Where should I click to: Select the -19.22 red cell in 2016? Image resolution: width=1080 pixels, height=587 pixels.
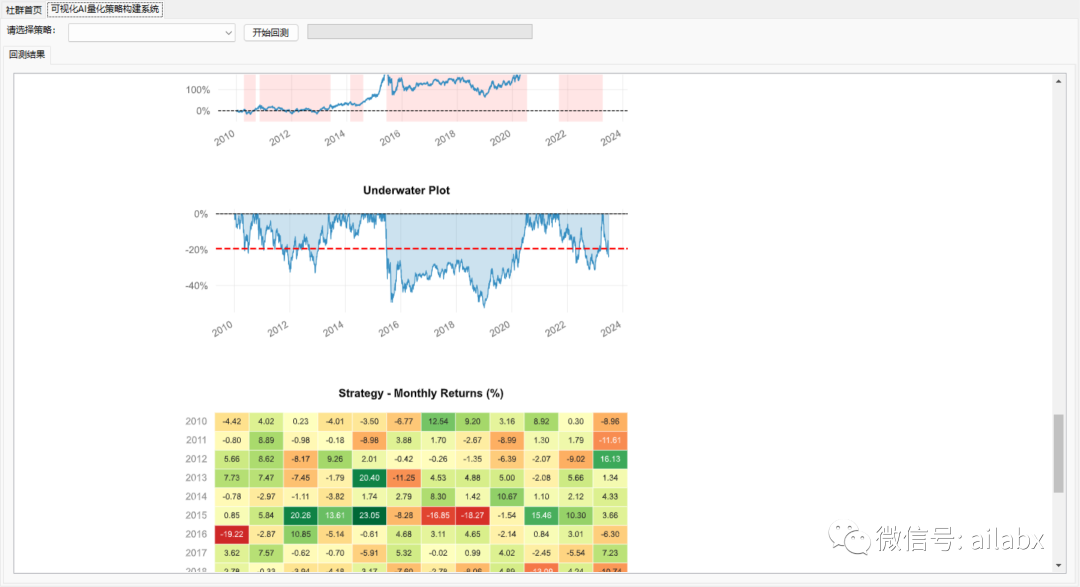pyautogui.click(x=231, y=534)
